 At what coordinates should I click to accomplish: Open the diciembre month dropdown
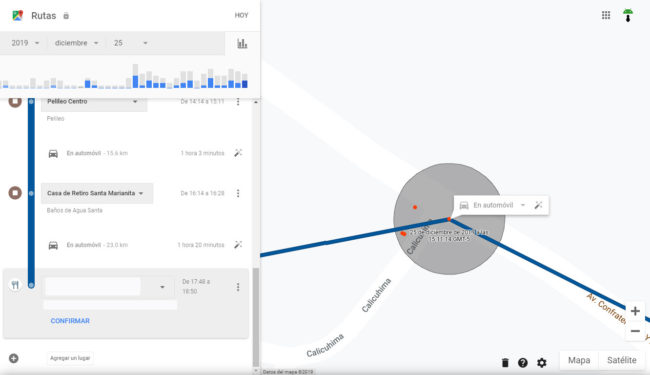coord(76,43)
